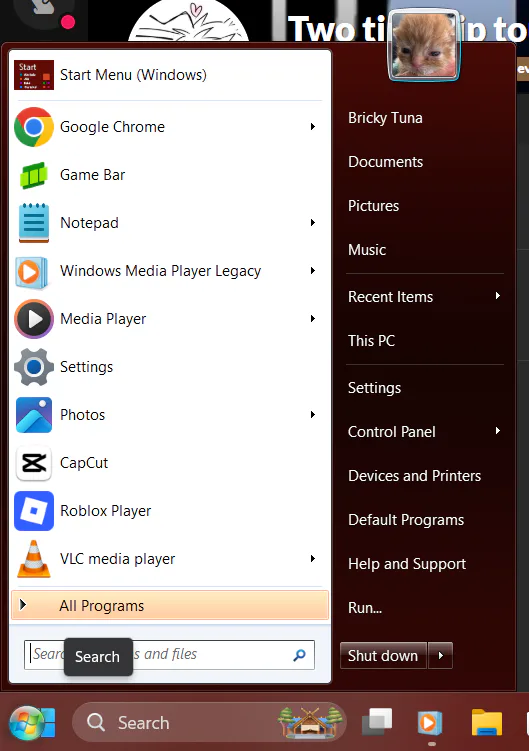Open the Start Menu (Windows) app icon
Viewport: 529px width, 751px height.
point(34,75)
